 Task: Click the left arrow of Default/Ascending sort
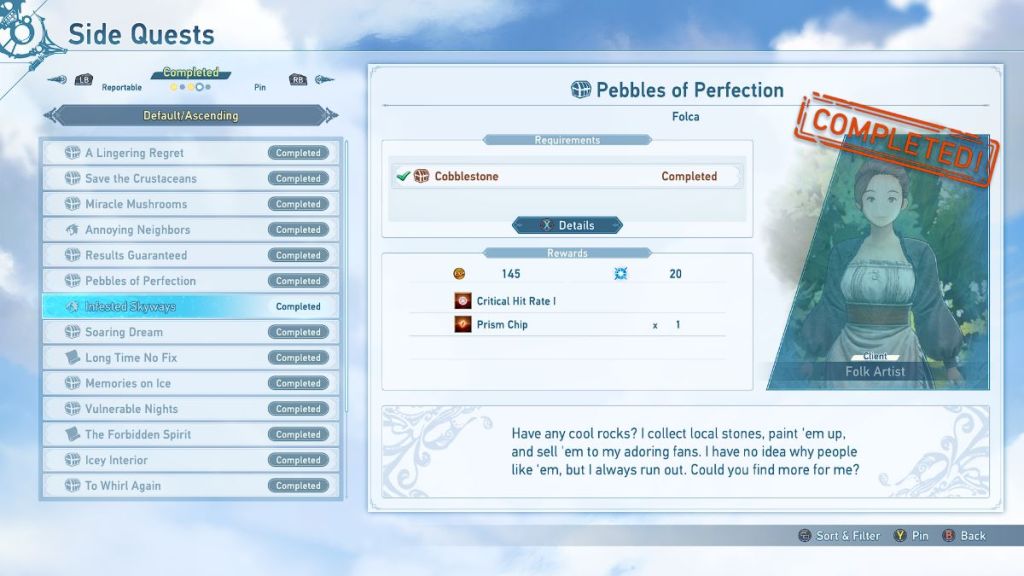52,116
